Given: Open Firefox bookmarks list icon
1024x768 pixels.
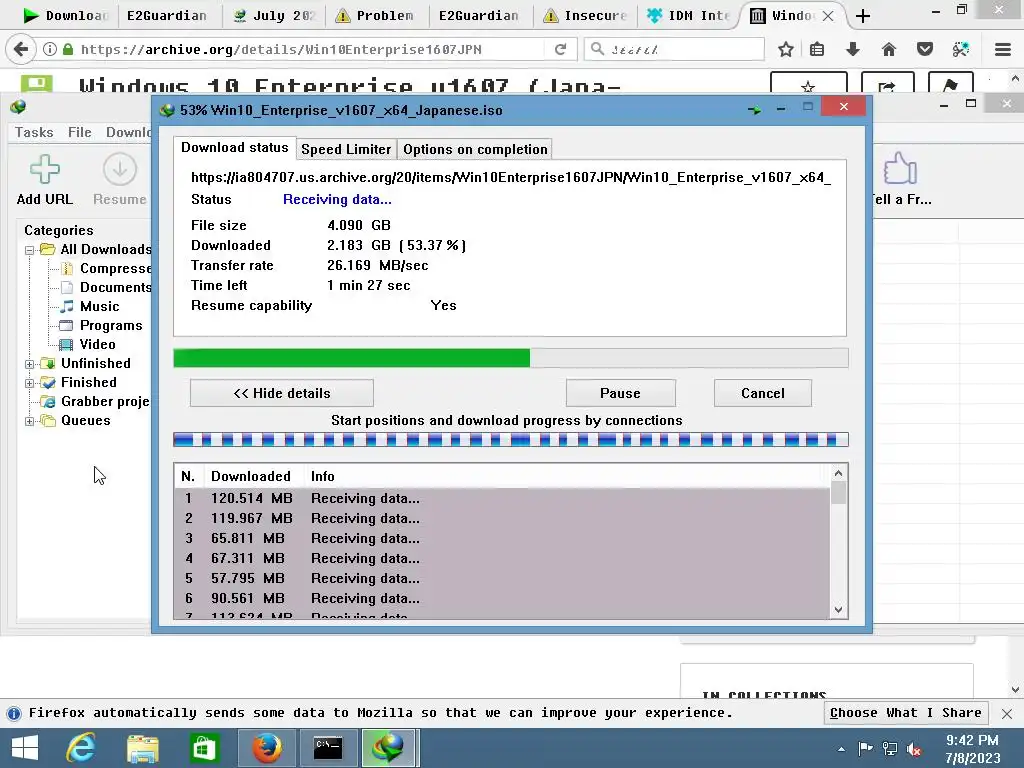Looking at the screenshot, I should coord(817,49).
